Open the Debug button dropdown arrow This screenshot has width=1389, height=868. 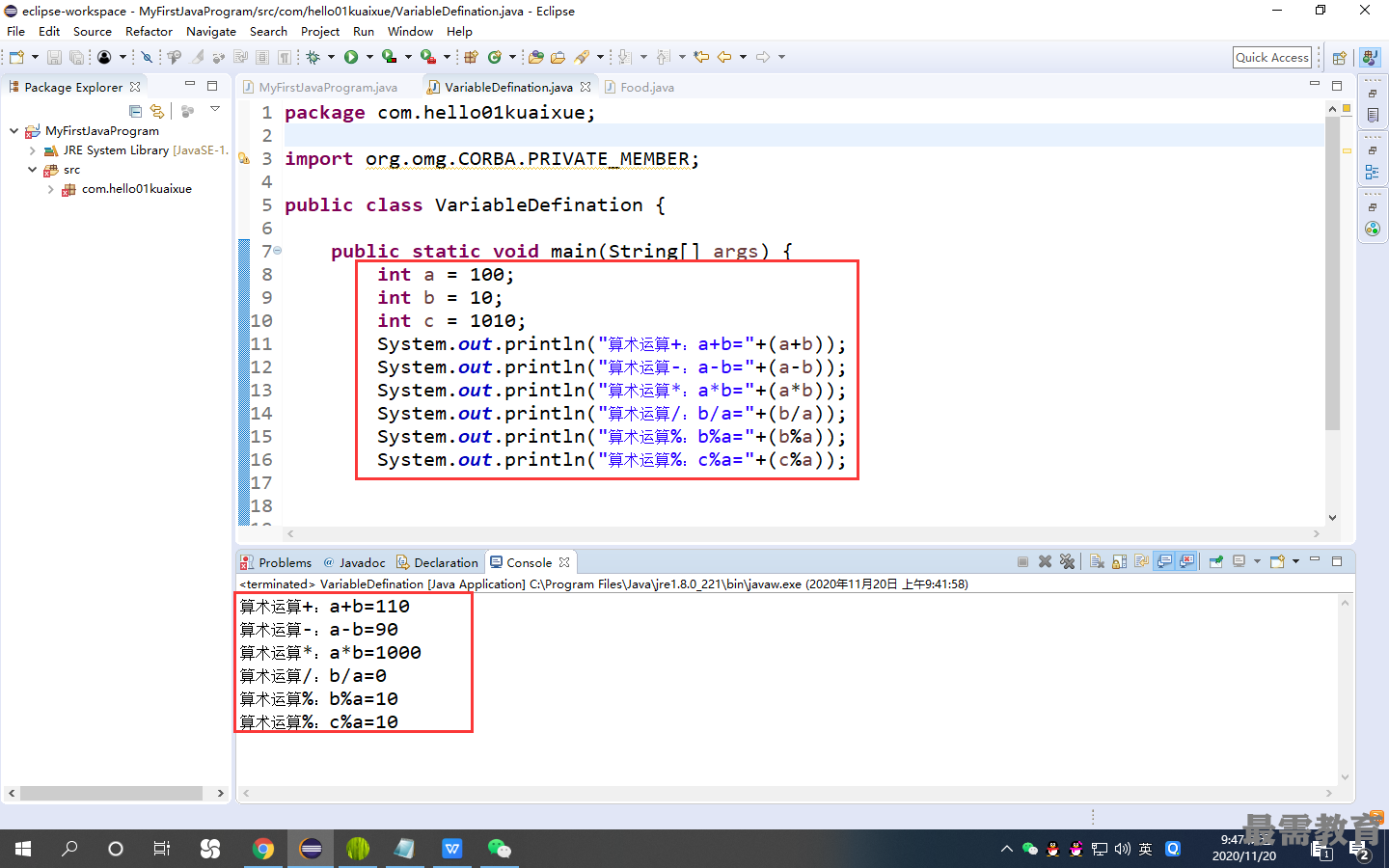pyautogui.click(x=331, y=57)
